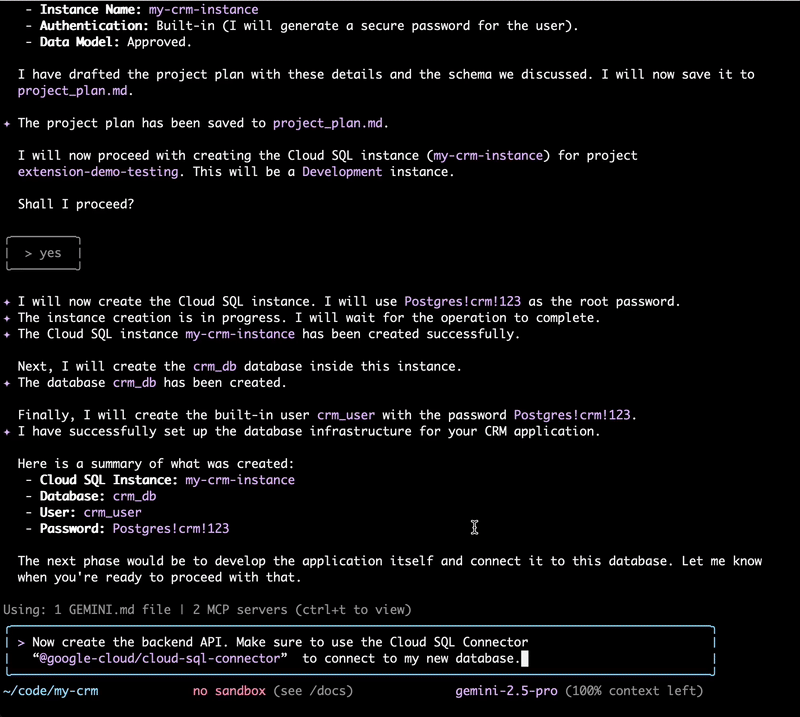Click 'Shall I proceed?' line
Image resolution: width=800 pixels, height=717 pixels.
tap(76, 204)
